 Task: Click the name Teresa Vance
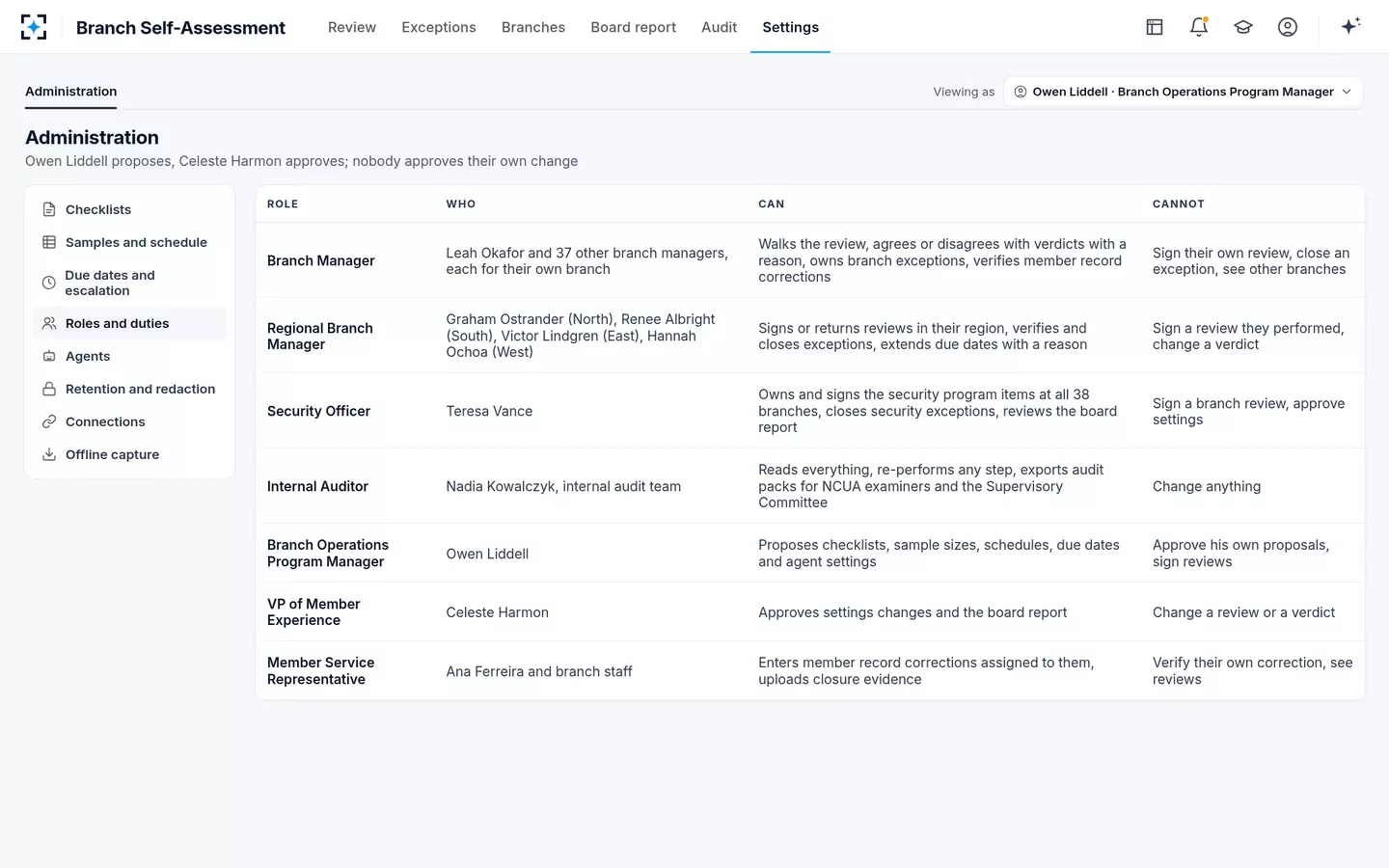pos(489,411)
